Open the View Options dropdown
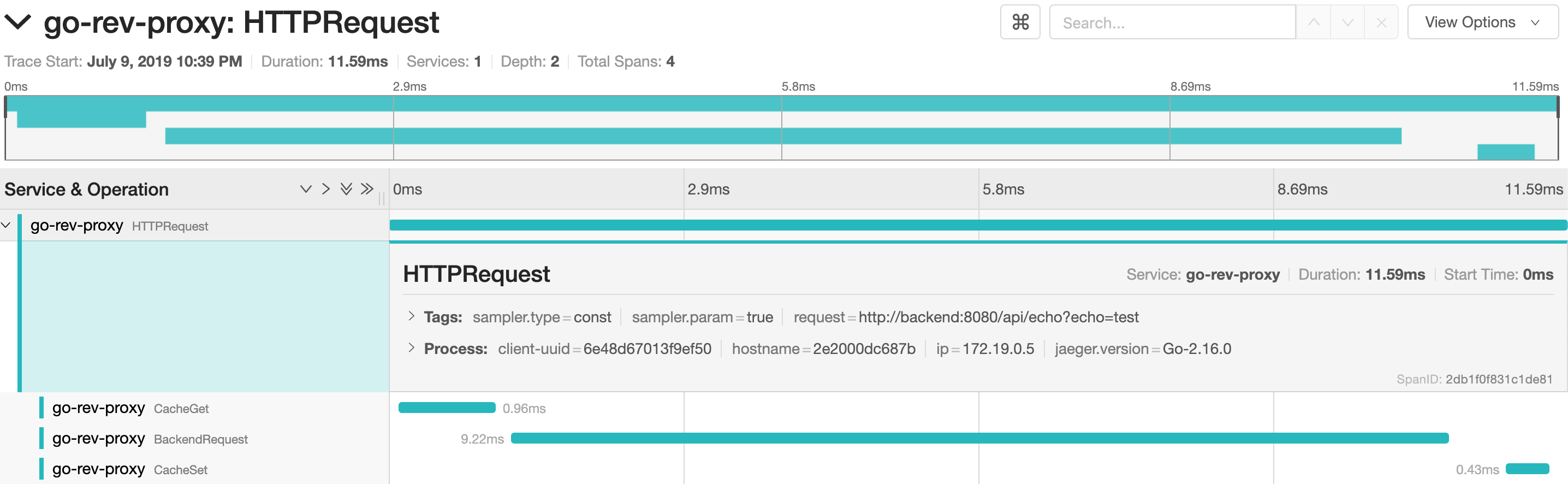The image size is (1568, 484). [x=1483, y=22]
